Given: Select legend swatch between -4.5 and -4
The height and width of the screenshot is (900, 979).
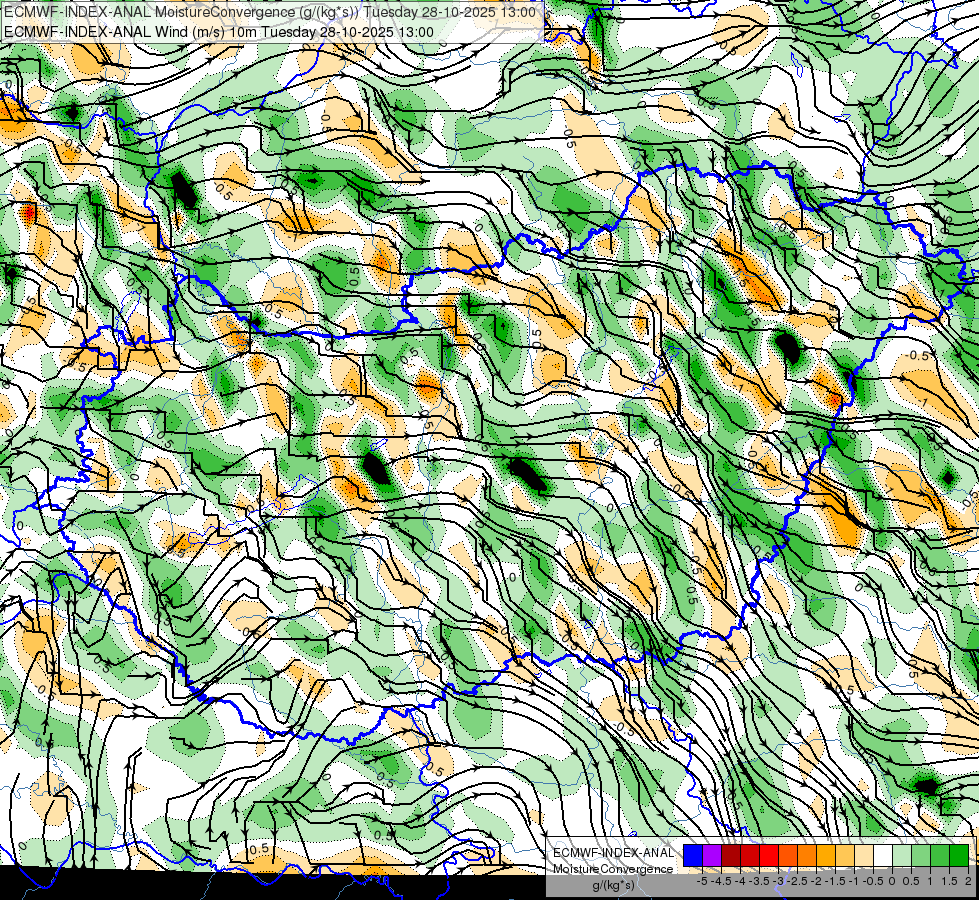Looking at the screenshot, I should (x=731, y=856).
